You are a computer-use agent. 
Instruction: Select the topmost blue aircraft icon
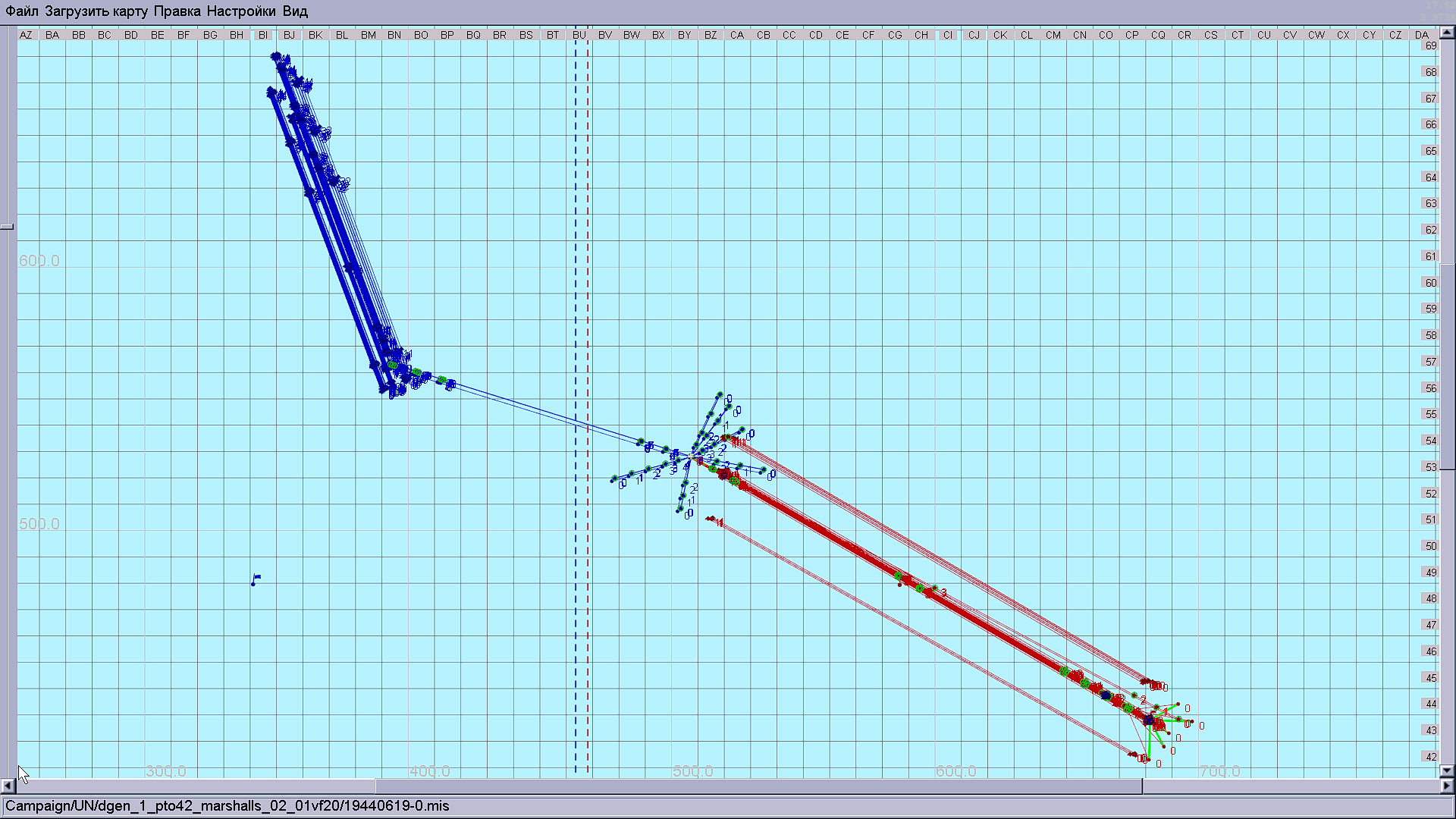click(277, 57)
